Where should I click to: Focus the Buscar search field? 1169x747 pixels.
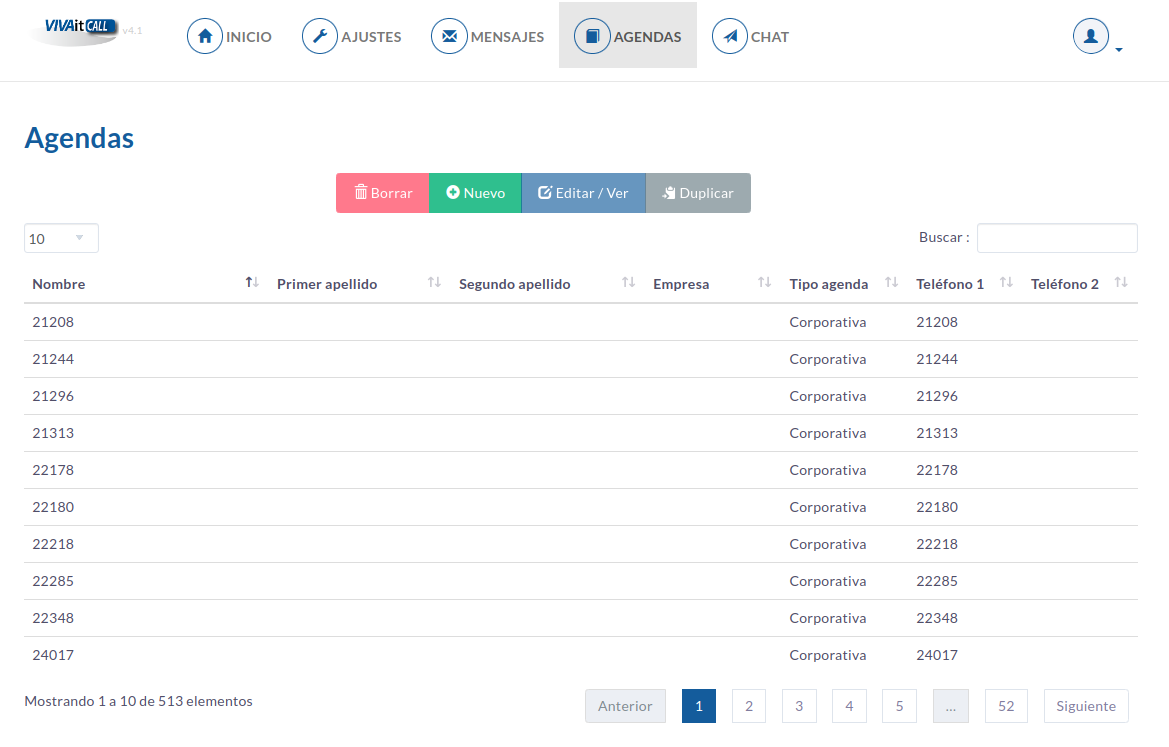pos(1057,238)
